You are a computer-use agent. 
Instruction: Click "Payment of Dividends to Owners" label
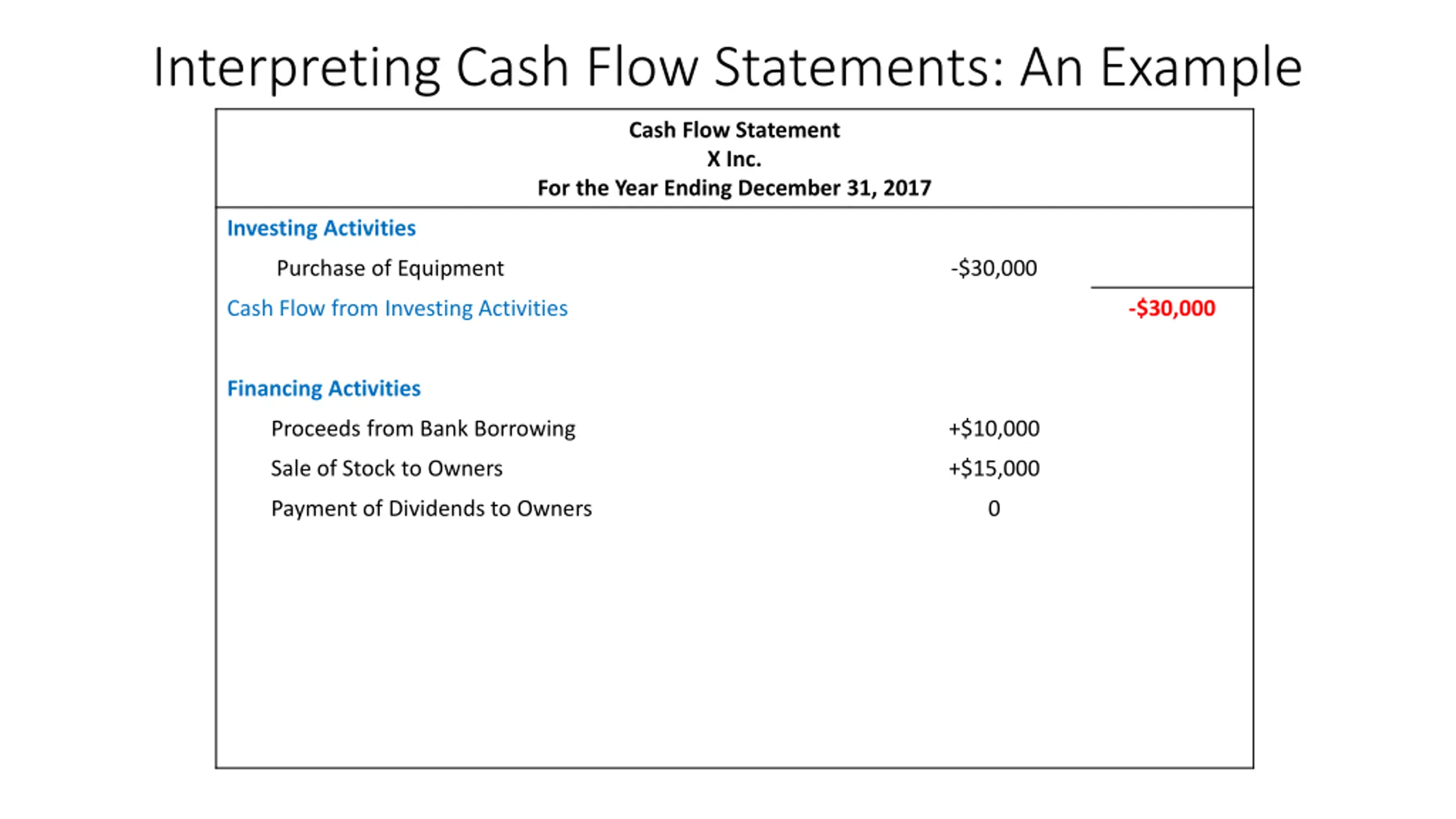click(x=431, y=508)
